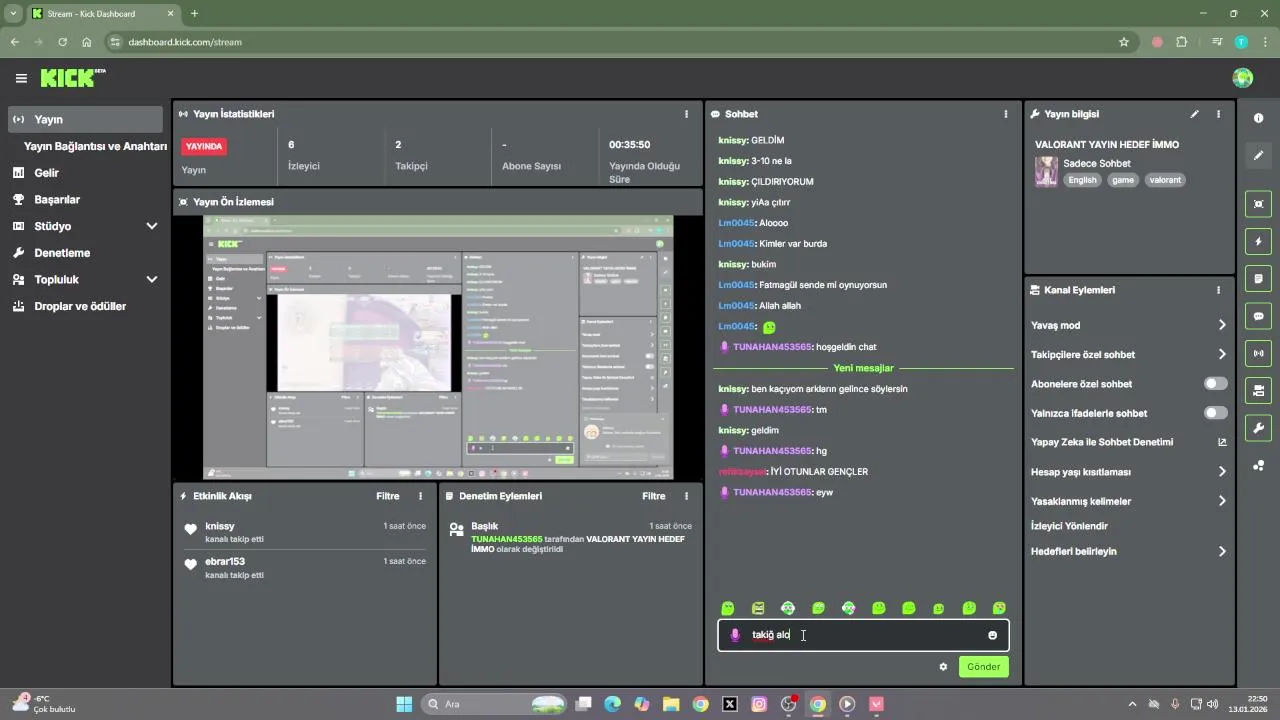
Task: Click knissy in Etkinlik Akışı
Action: pyautogui.click(x=220, y=526)
